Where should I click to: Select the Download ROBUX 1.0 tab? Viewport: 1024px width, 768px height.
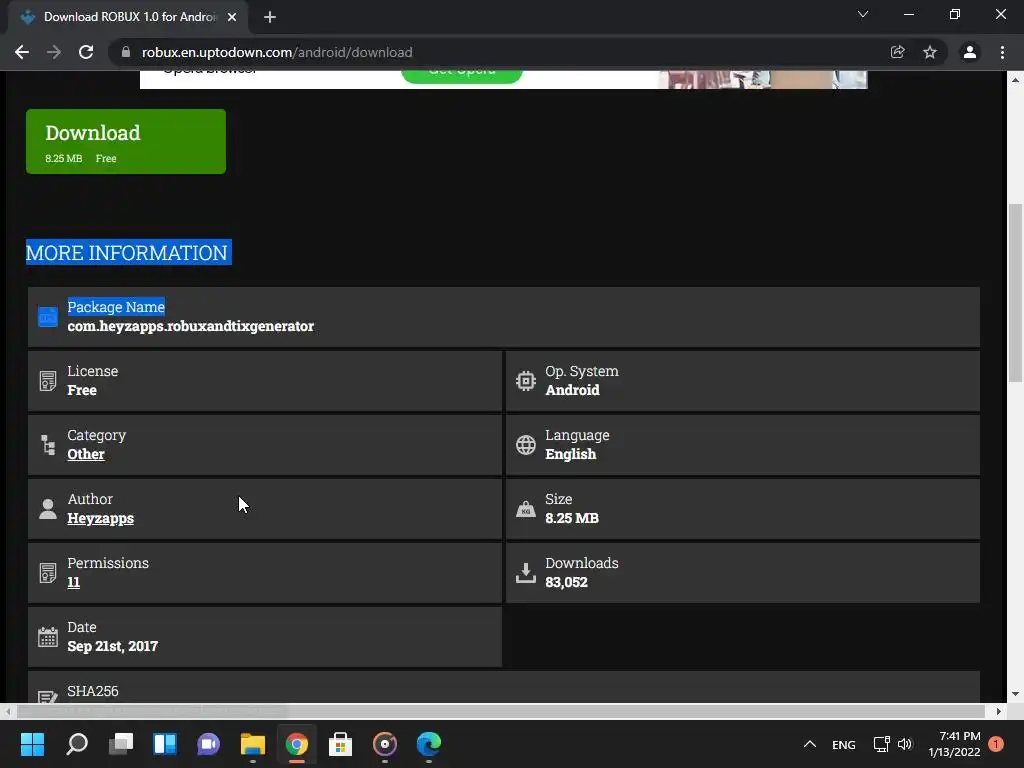[x=128, y=17]
